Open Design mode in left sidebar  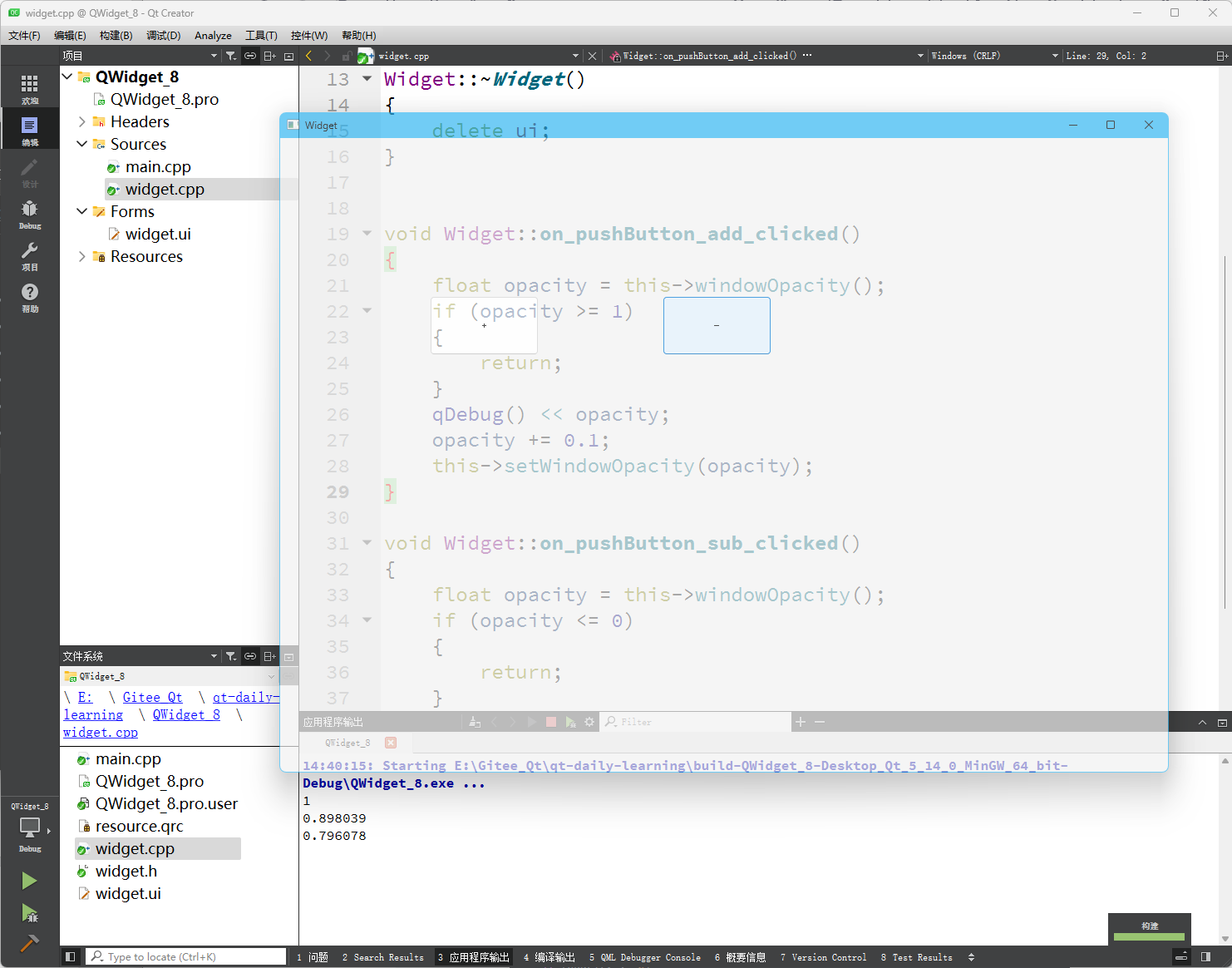tap(29, 171)
